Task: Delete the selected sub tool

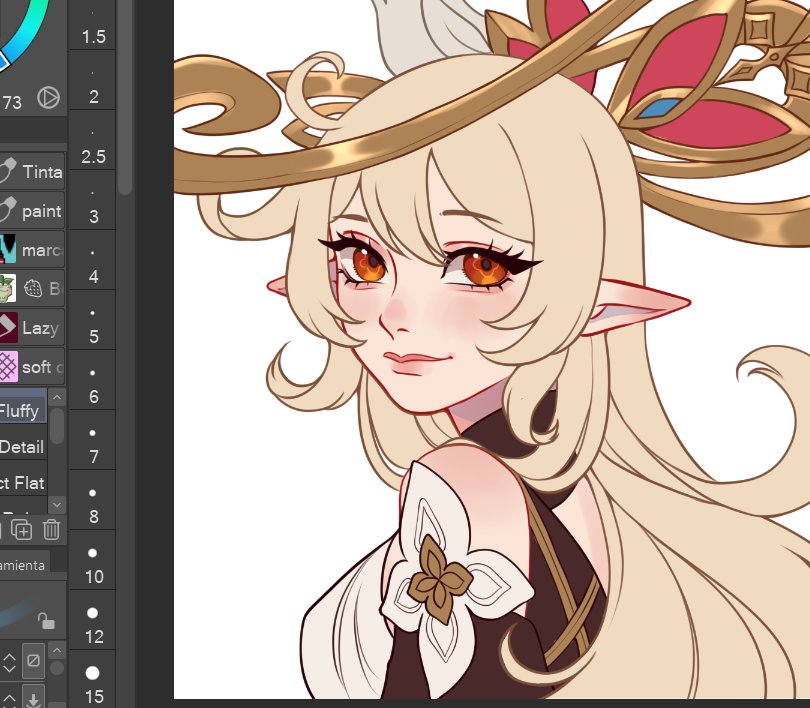Action: 51,530
